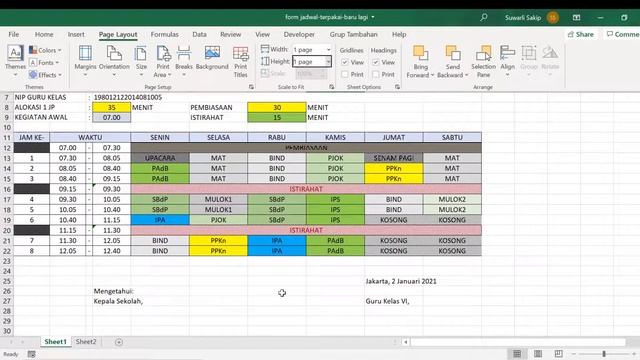
Task: Add a new sheet
Action: coord(119,342)
